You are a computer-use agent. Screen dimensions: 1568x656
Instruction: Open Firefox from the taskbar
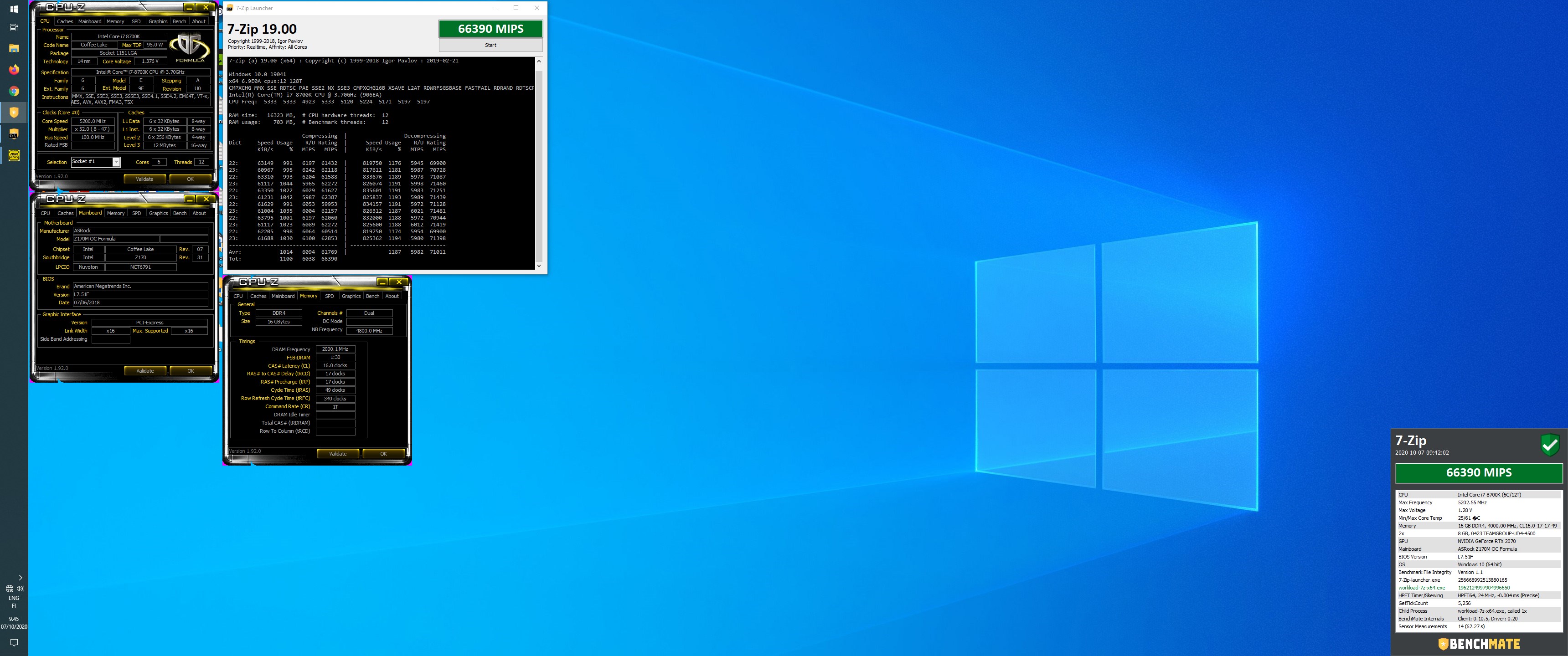click(x=14, y=69)
